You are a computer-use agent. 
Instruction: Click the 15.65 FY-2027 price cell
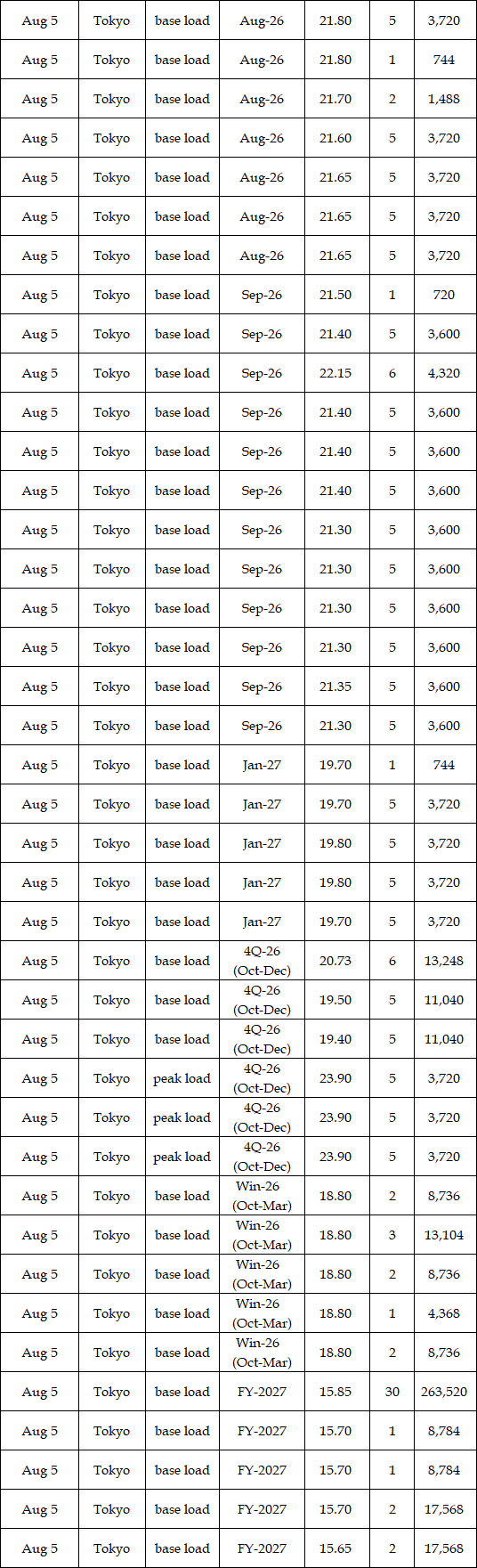(x=336, y=1548)
